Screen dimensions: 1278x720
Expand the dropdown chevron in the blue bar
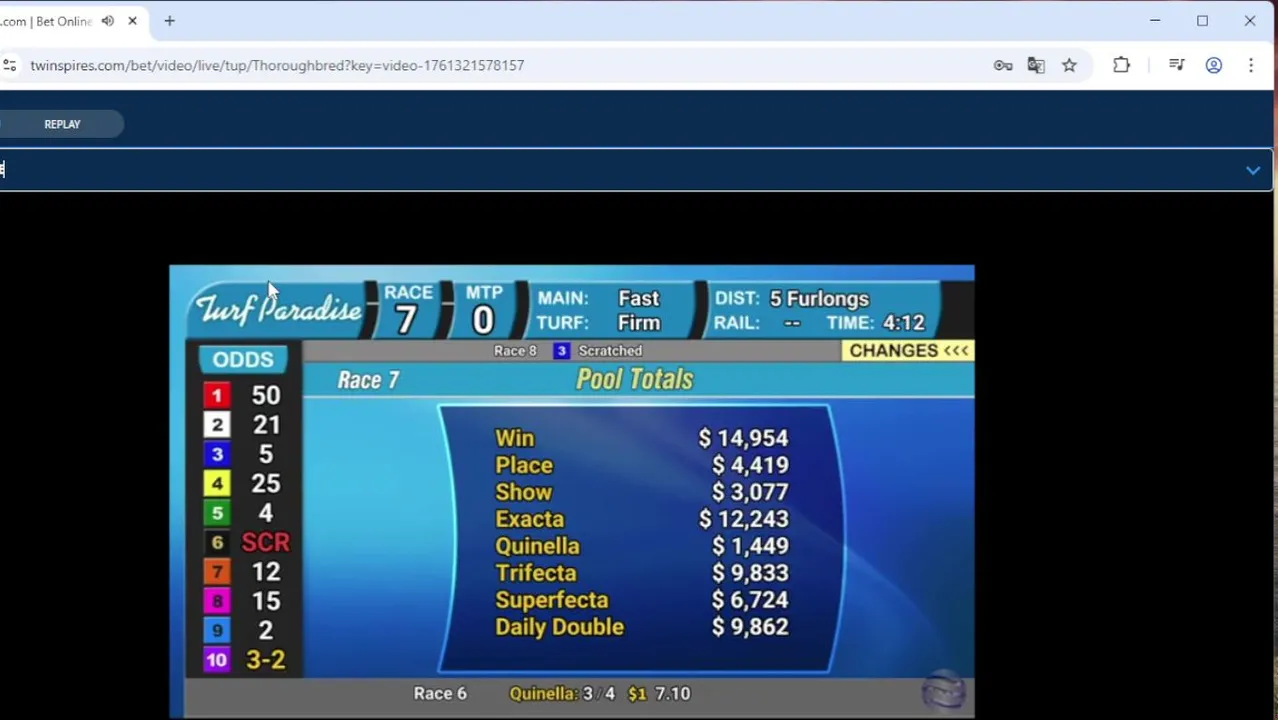[1253, 170]
